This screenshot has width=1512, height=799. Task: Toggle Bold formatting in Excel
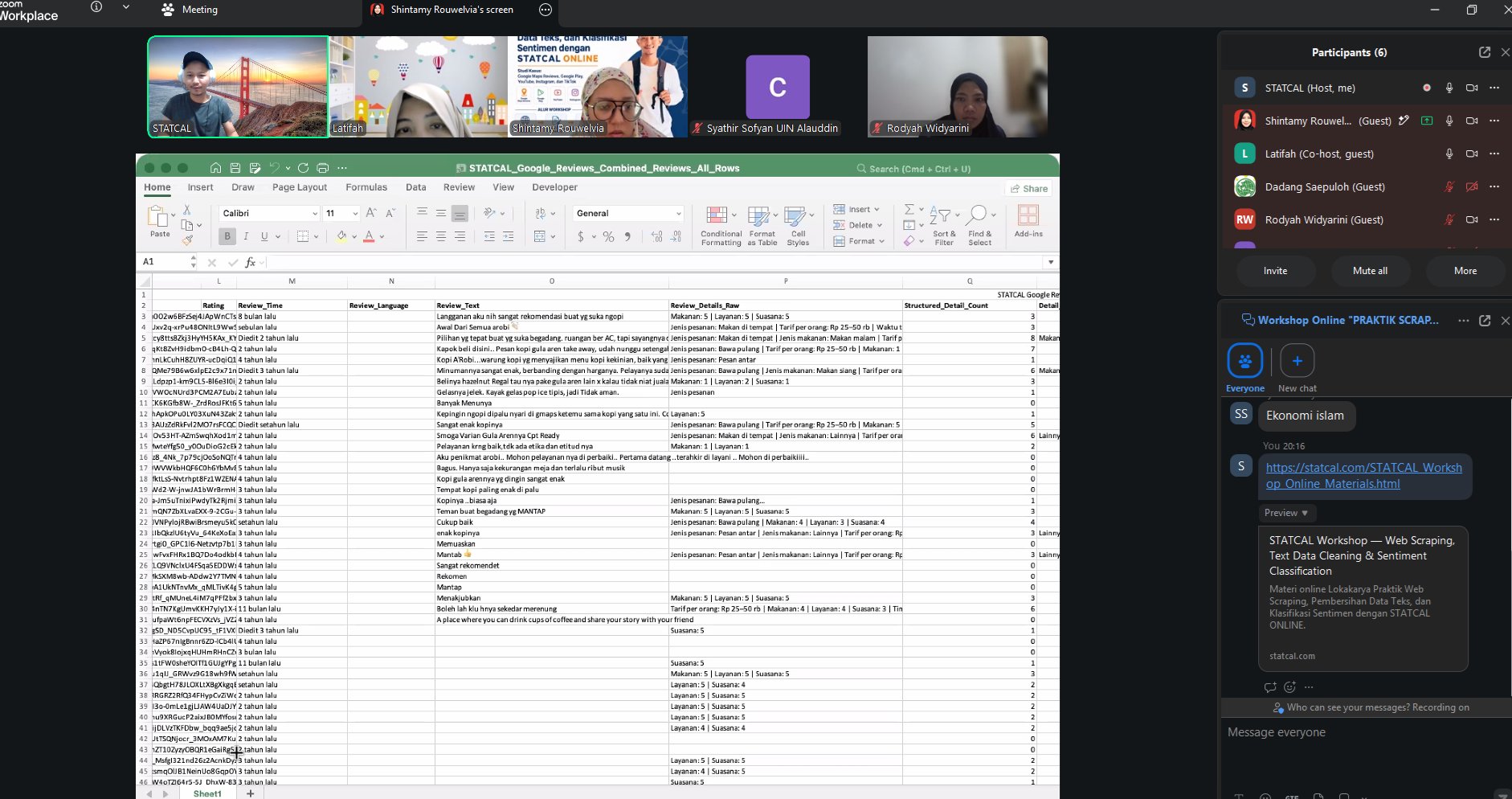(x=227, y=236)
